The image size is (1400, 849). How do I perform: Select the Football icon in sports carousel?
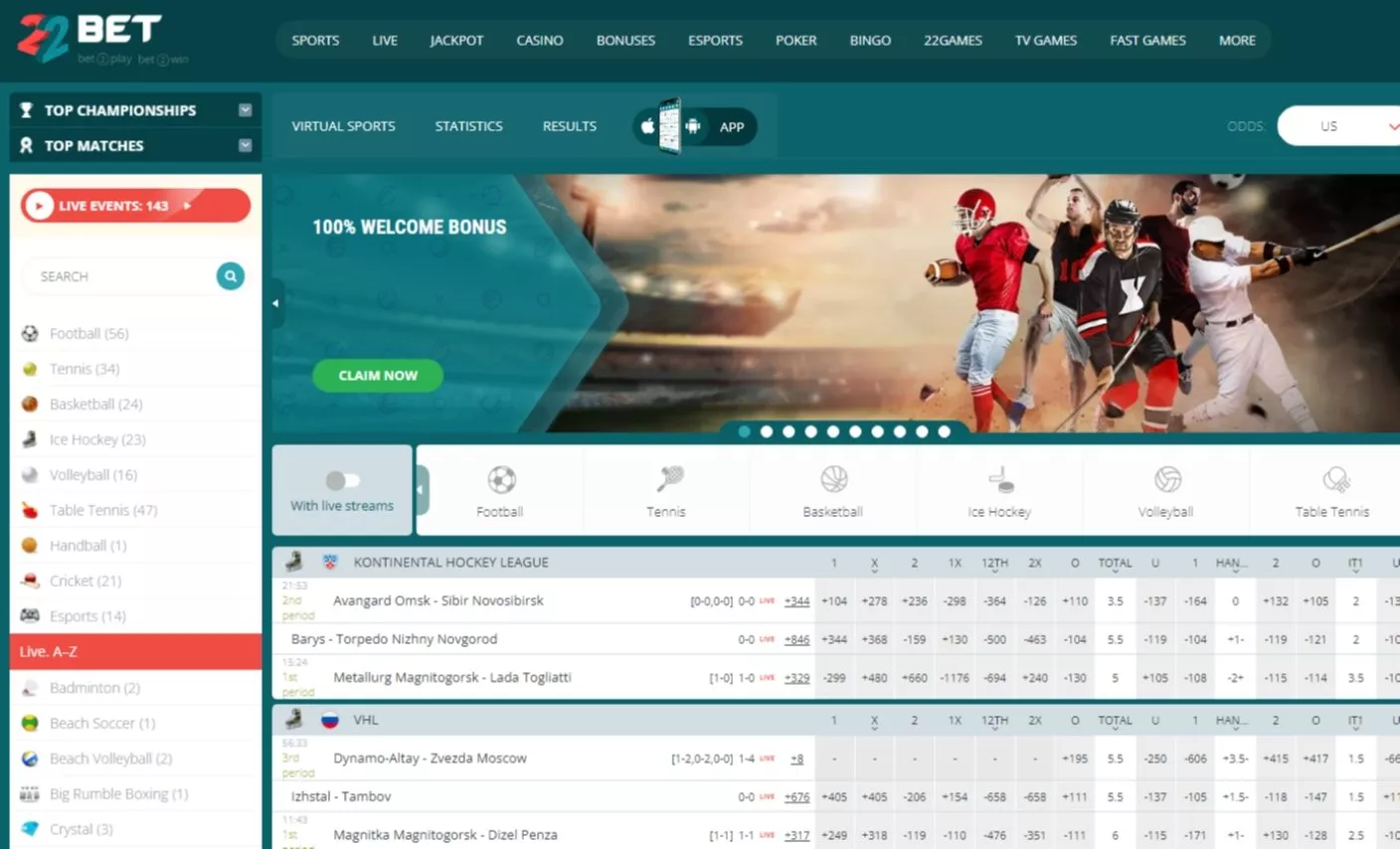coord(501,481)
